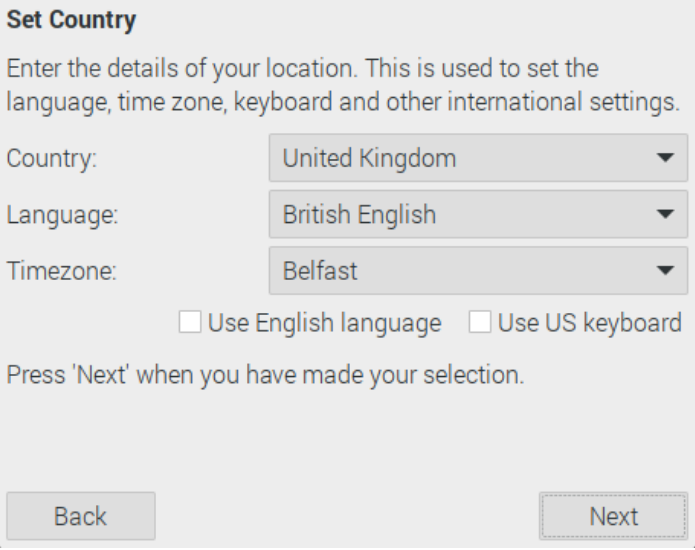695x550 pixels.
Task: Click the 'Country:' field label
Action: (x=52, y=159)
